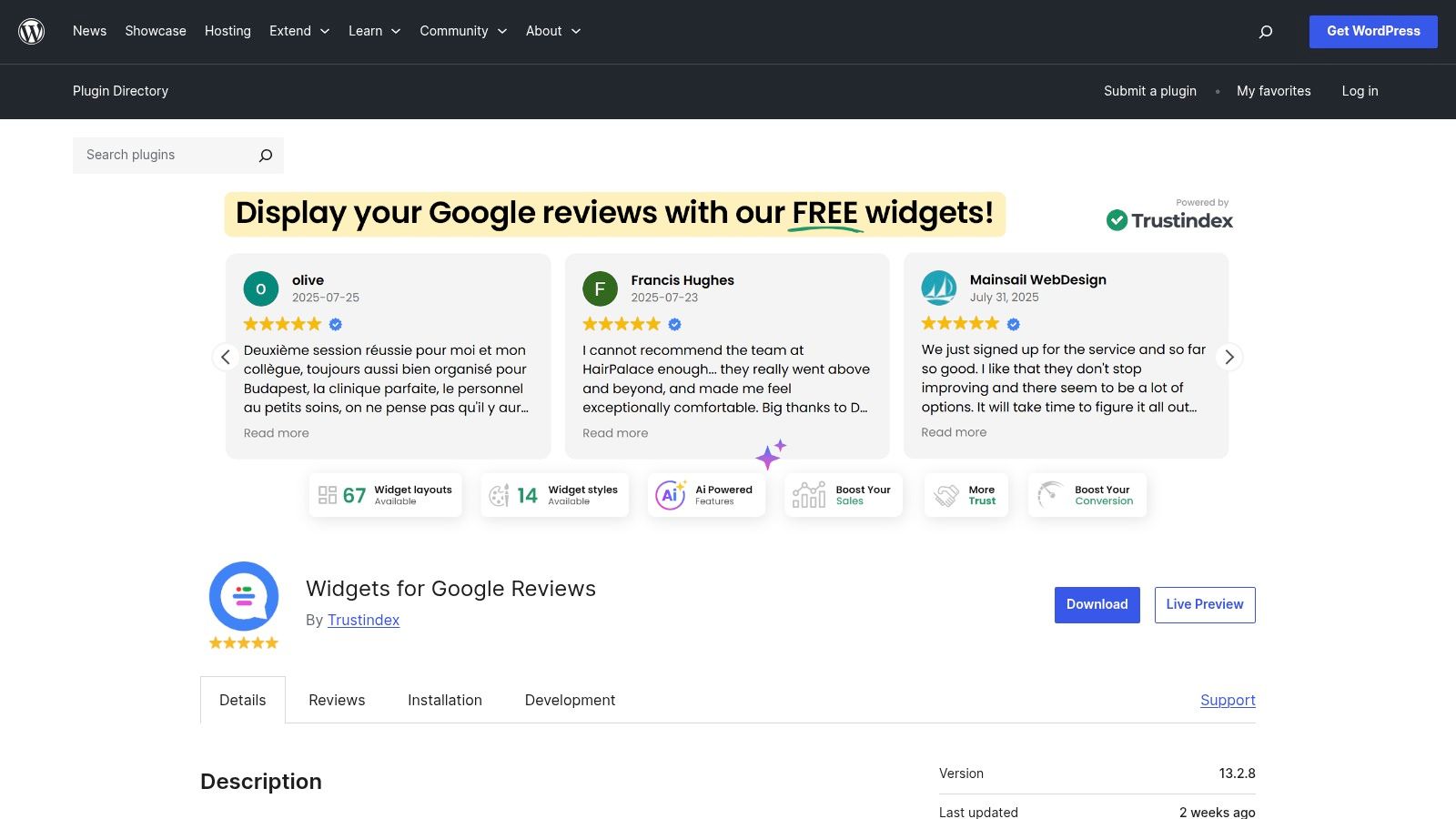This screenshot has height=819, width=1456.
Task: Click the Description heading
Action: (x=261, y=782)
